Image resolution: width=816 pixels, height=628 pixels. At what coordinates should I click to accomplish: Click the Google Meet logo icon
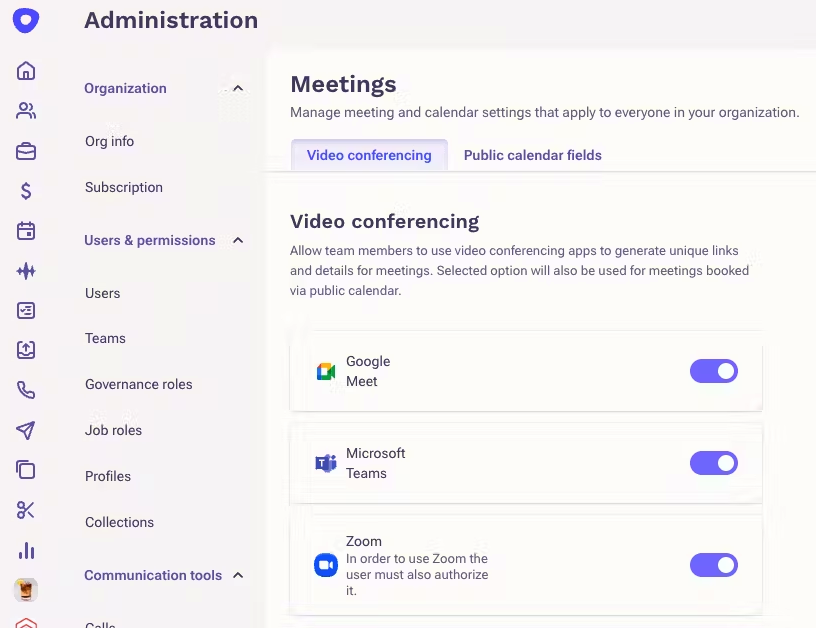click(326, 371)
